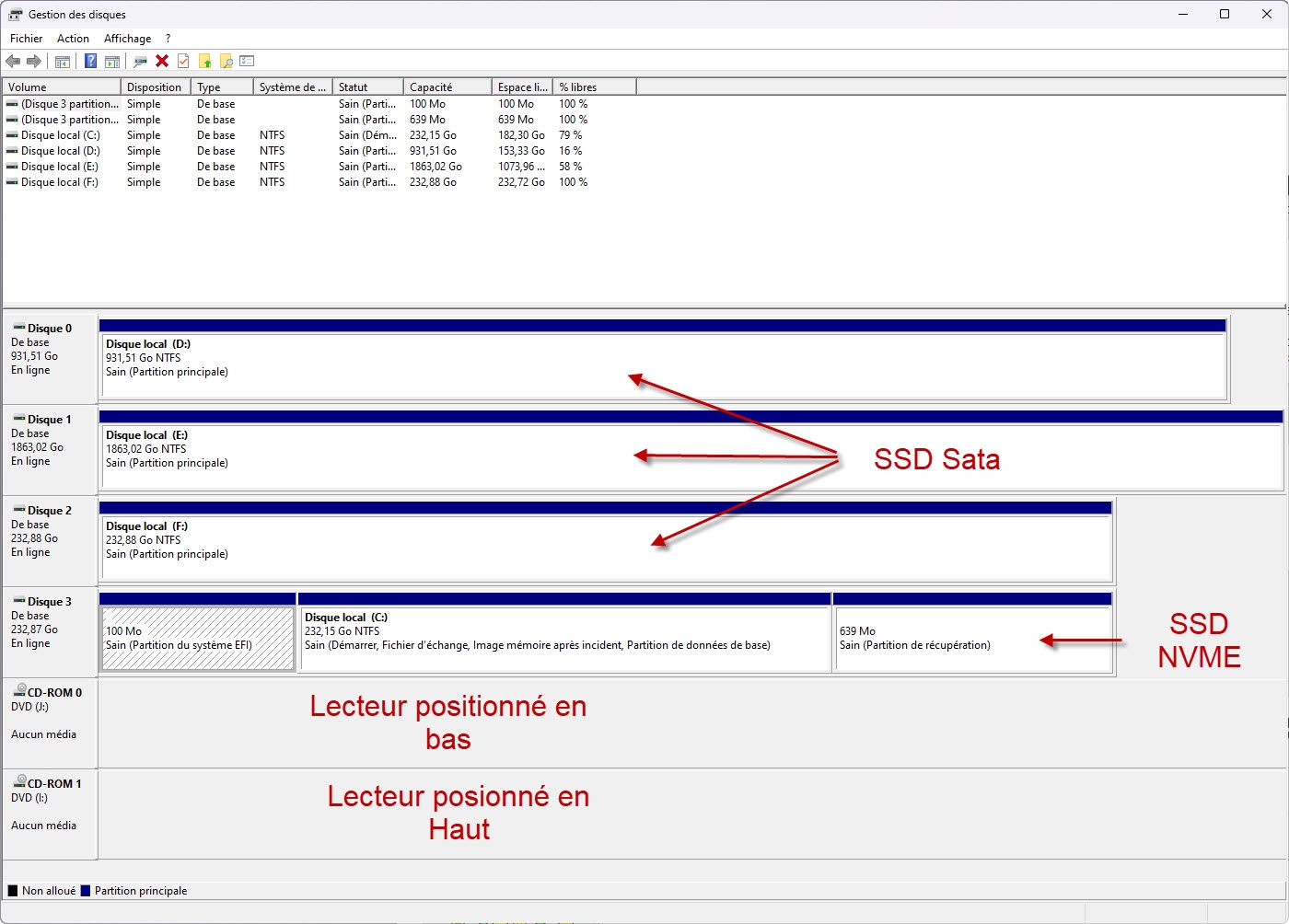Open the Action menu
Image resolution: width=1289 pixels, height=924 pixels.
coord(73,39)
